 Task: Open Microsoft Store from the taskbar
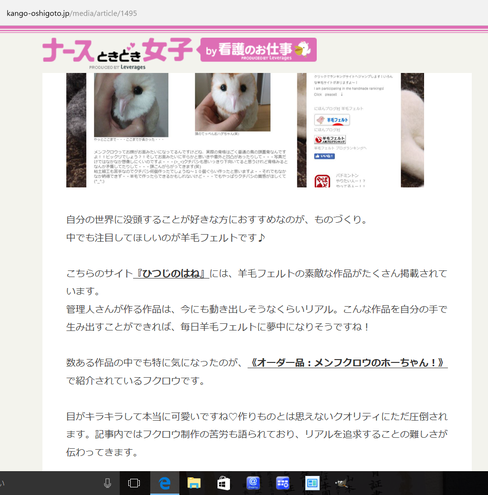coord(223,483)
